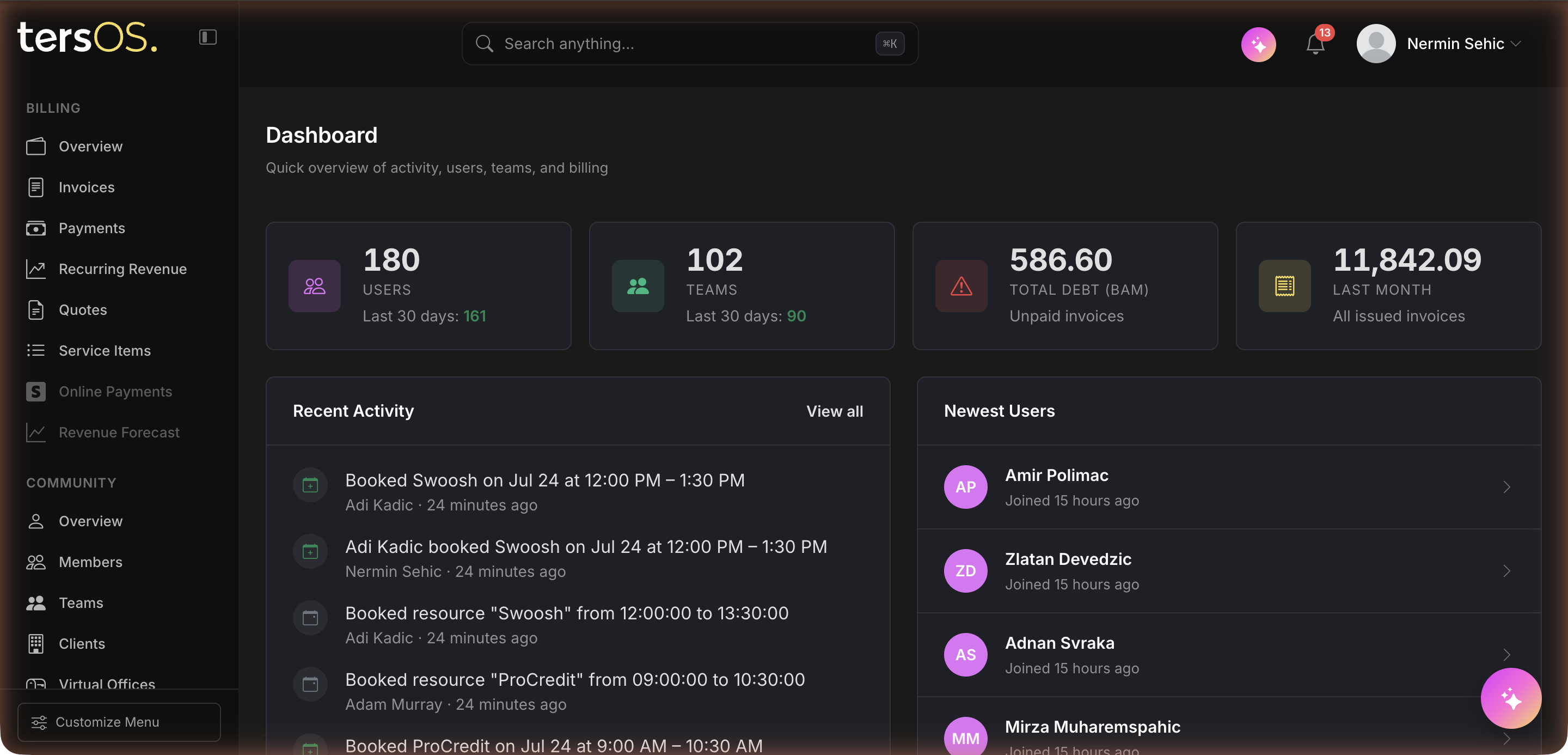
Task: Open activity 'Booked Swoosh on Jul 24'
Action: coord(545,480)
